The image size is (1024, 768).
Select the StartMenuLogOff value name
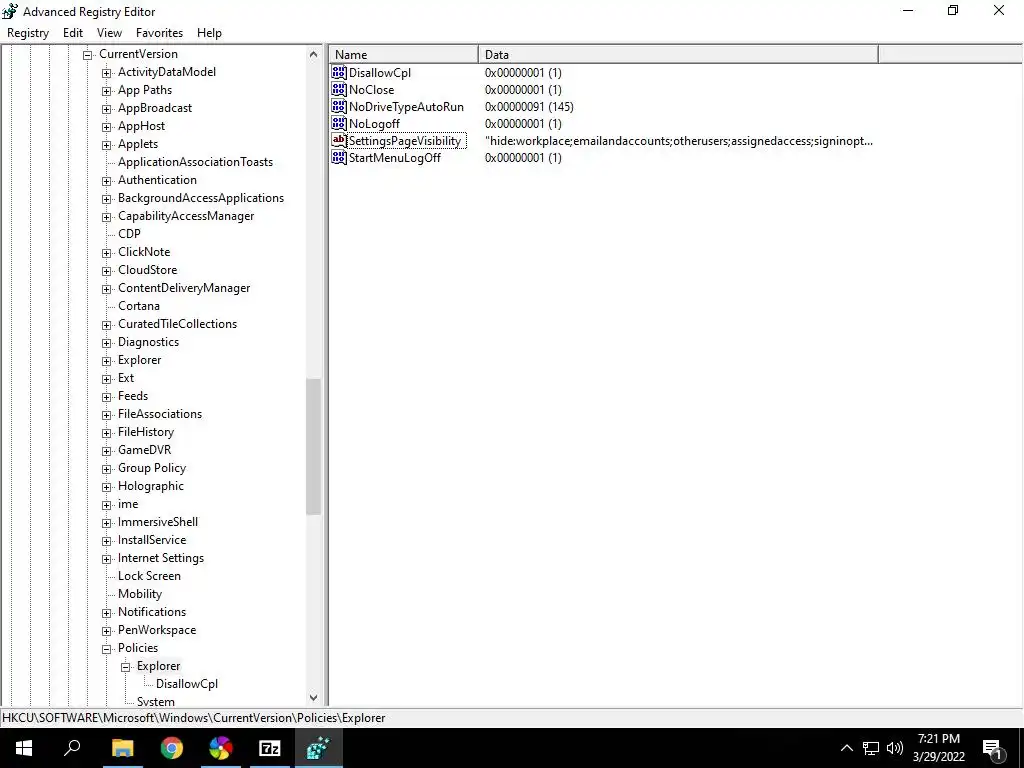(394, 157)
